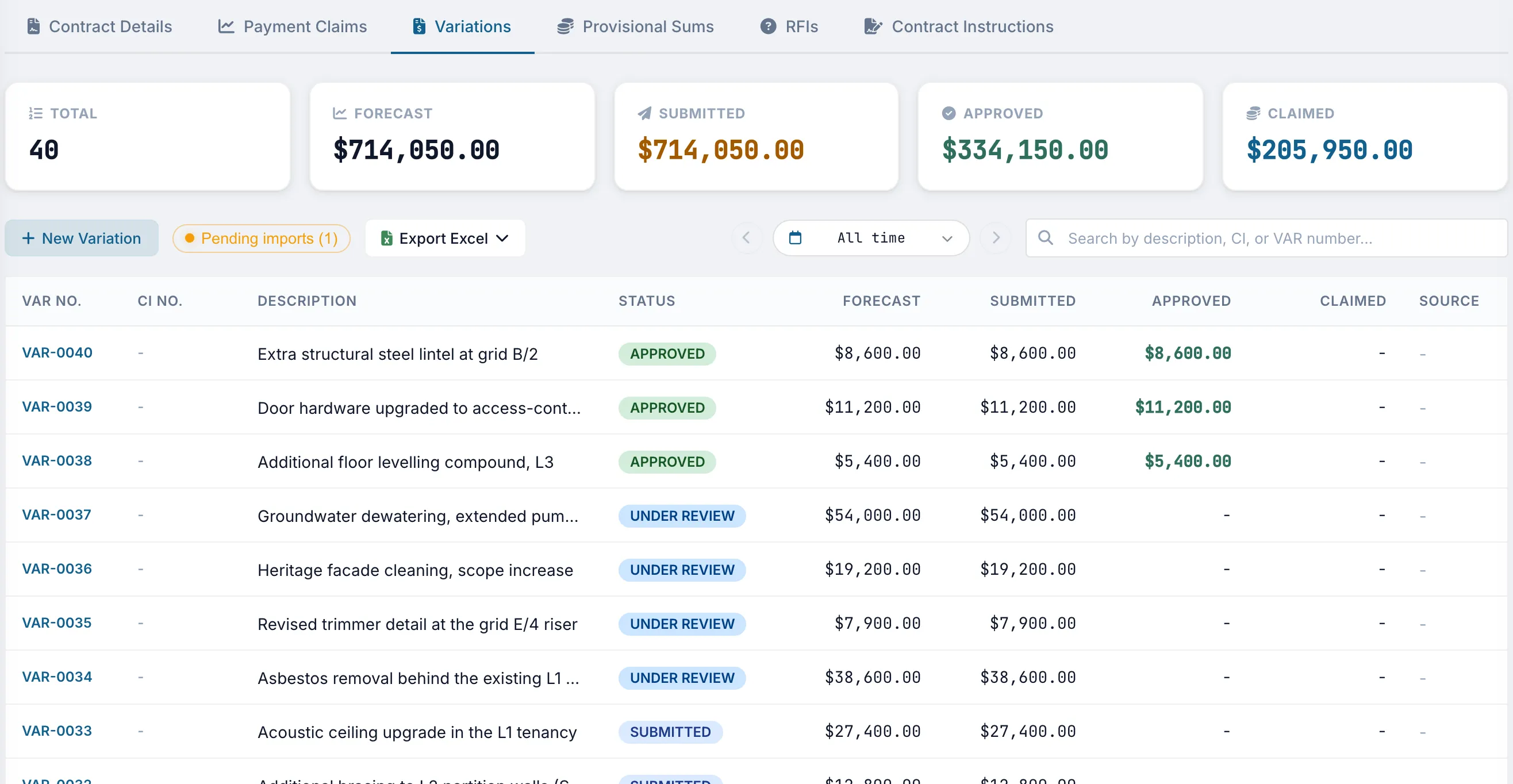Screen dimensions: 1513x784
Task: Click Approved badge for VAR-0039
Action: pos(667,408)
